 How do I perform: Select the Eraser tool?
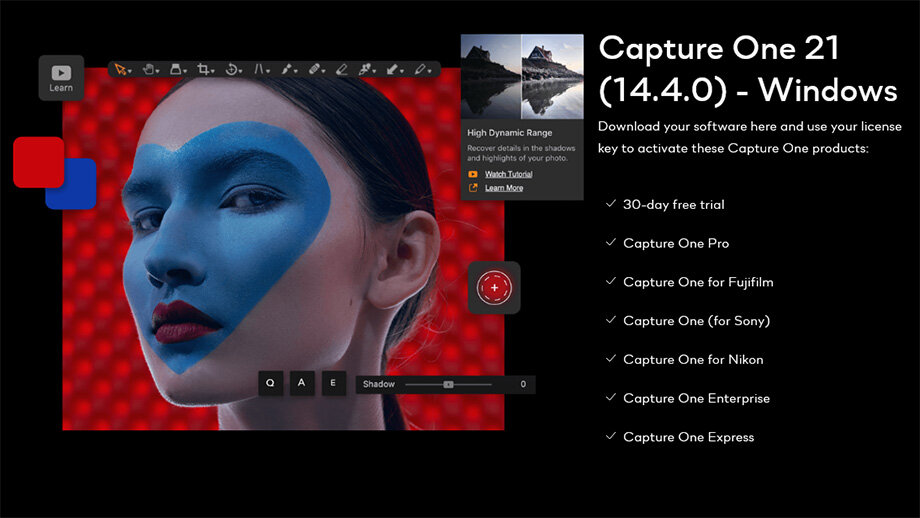click(x=342, y=70)
